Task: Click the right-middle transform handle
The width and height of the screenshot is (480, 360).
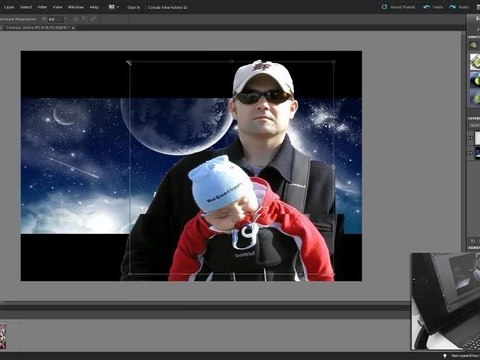Action: coord(334,167)
